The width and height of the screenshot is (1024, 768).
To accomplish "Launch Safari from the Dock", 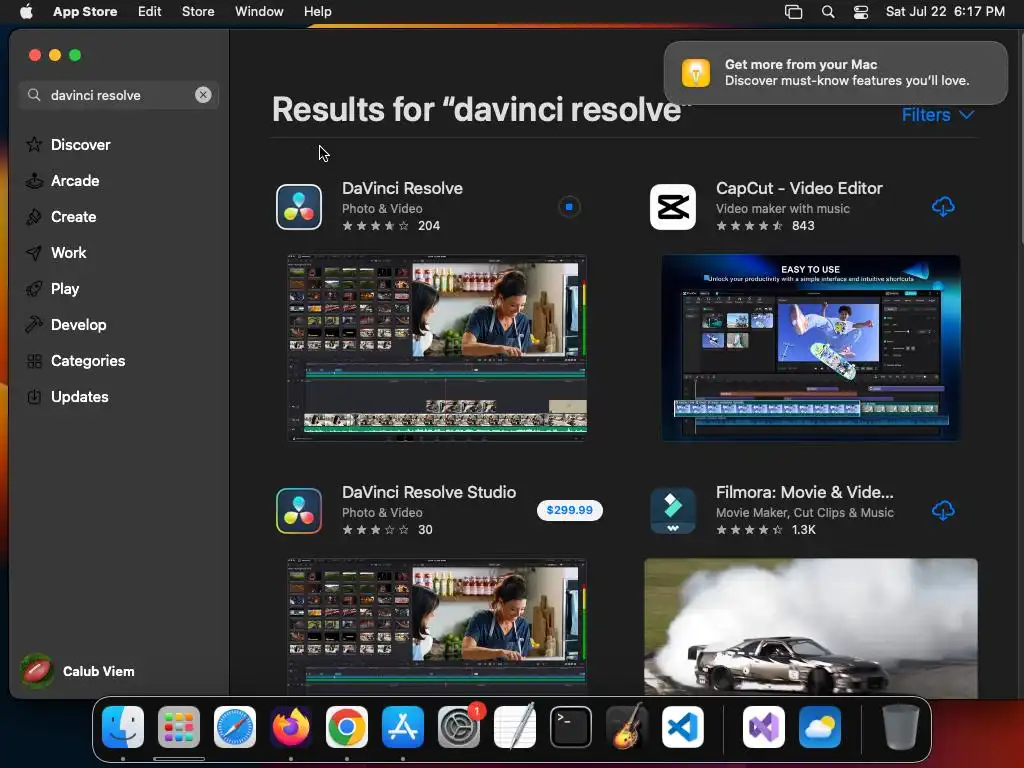I will [x=235, y=727].
